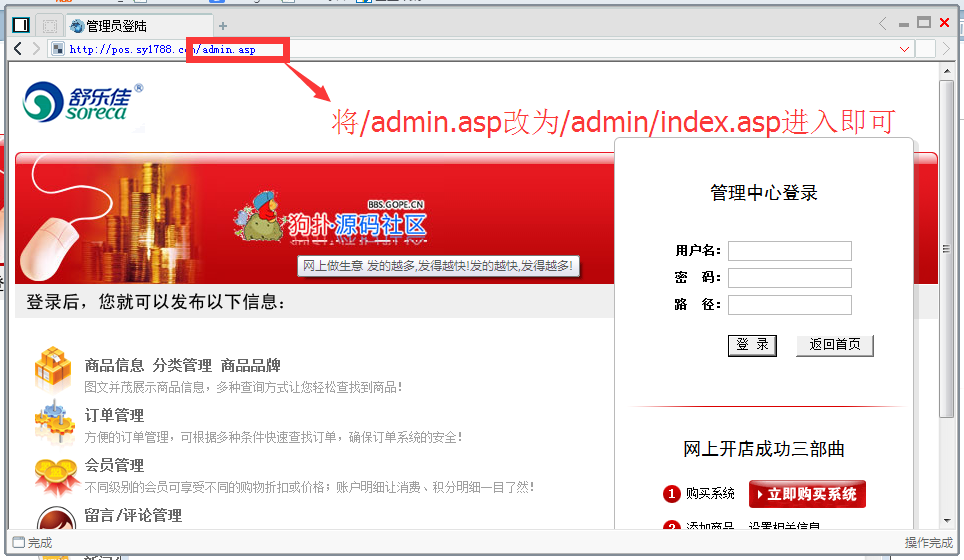Click the 完成 status bar icon
Viewport: 964px width, 560px height.
click(19, 542)
